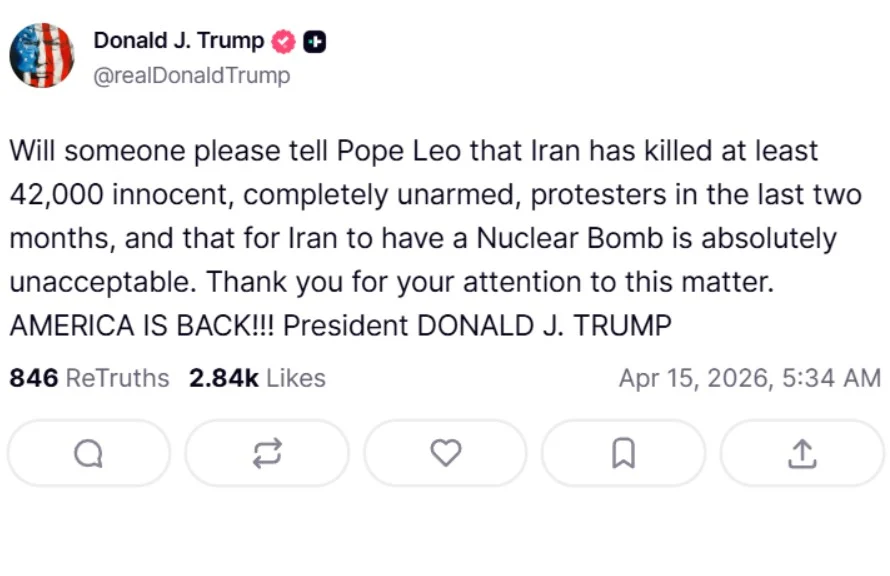View the 2.84k Likes list

(x=257, y=378)
